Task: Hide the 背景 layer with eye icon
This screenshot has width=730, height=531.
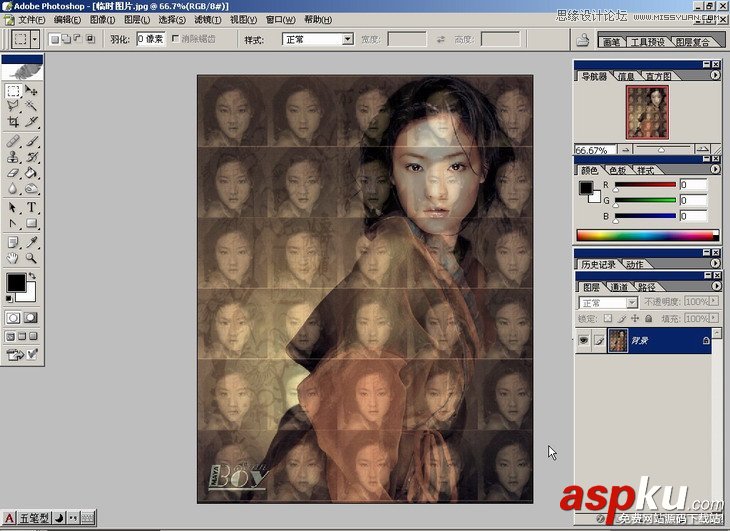Action: point(583,341)
